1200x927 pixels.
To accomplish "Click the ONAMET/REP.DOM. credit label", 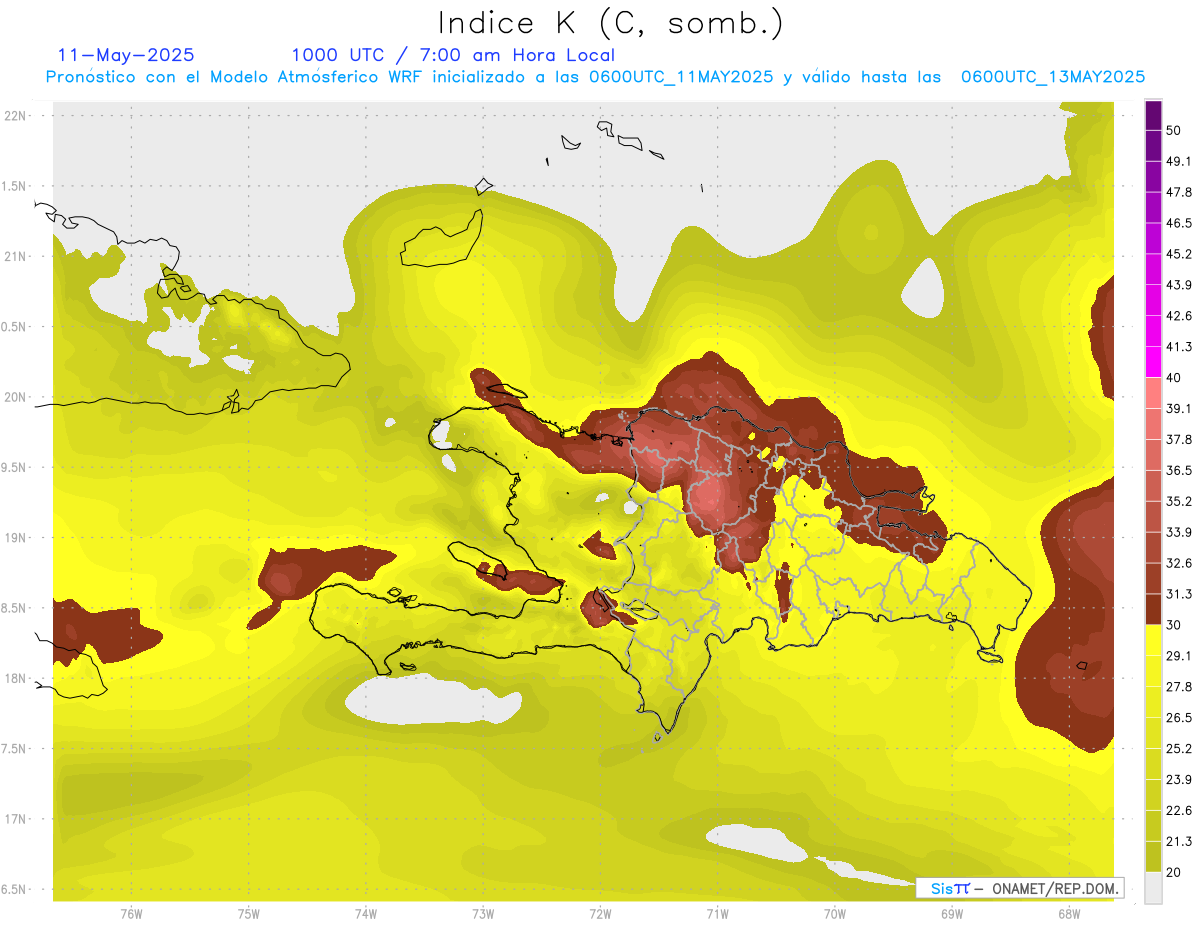I will click(1055, 888).
